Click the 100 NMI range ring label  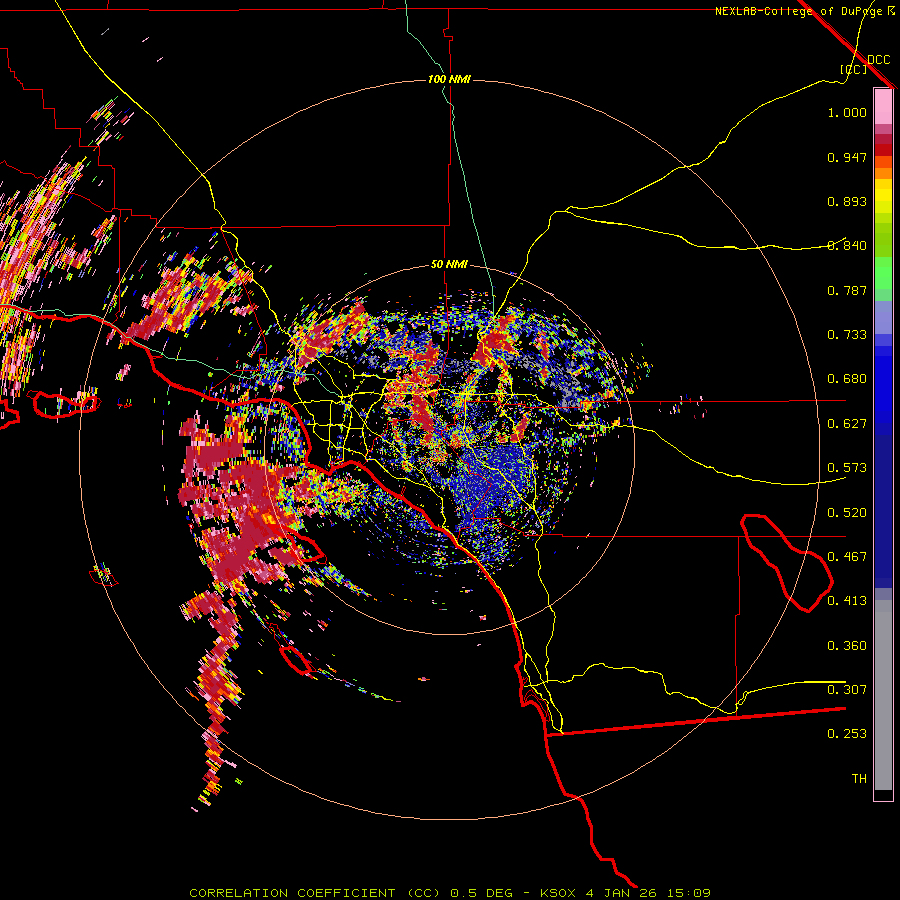[449, 79]
